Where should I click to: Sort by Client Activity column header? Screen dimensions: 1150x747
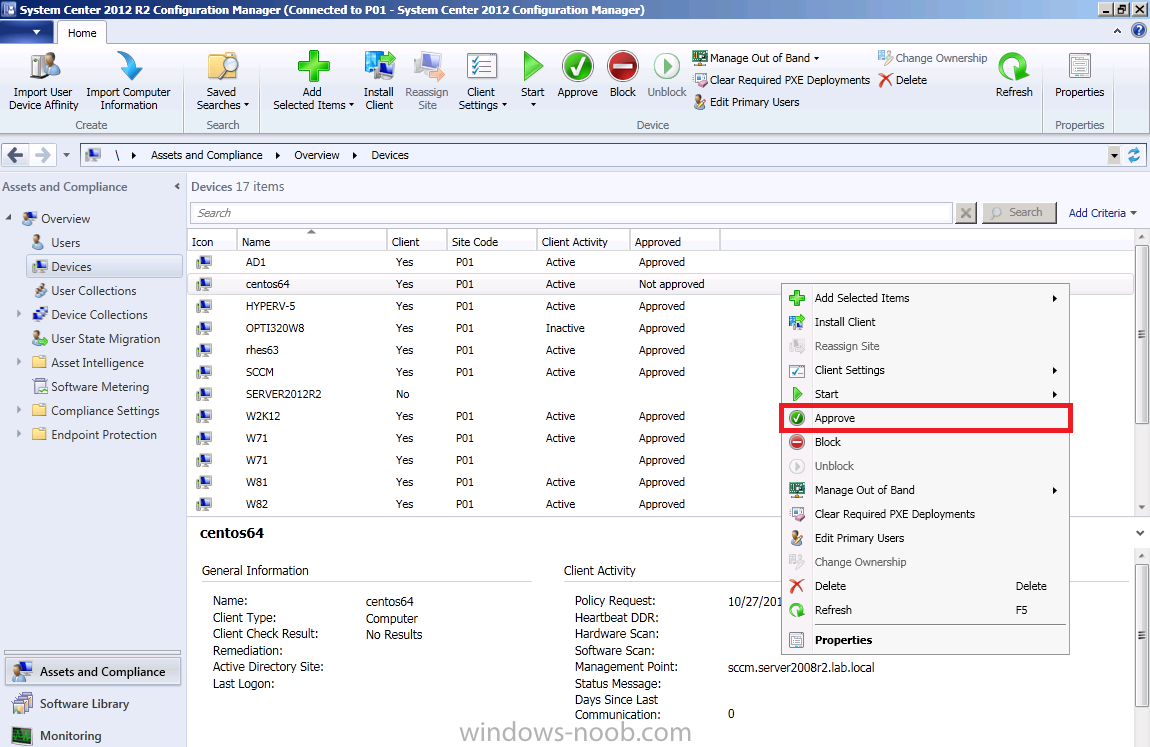583,241
